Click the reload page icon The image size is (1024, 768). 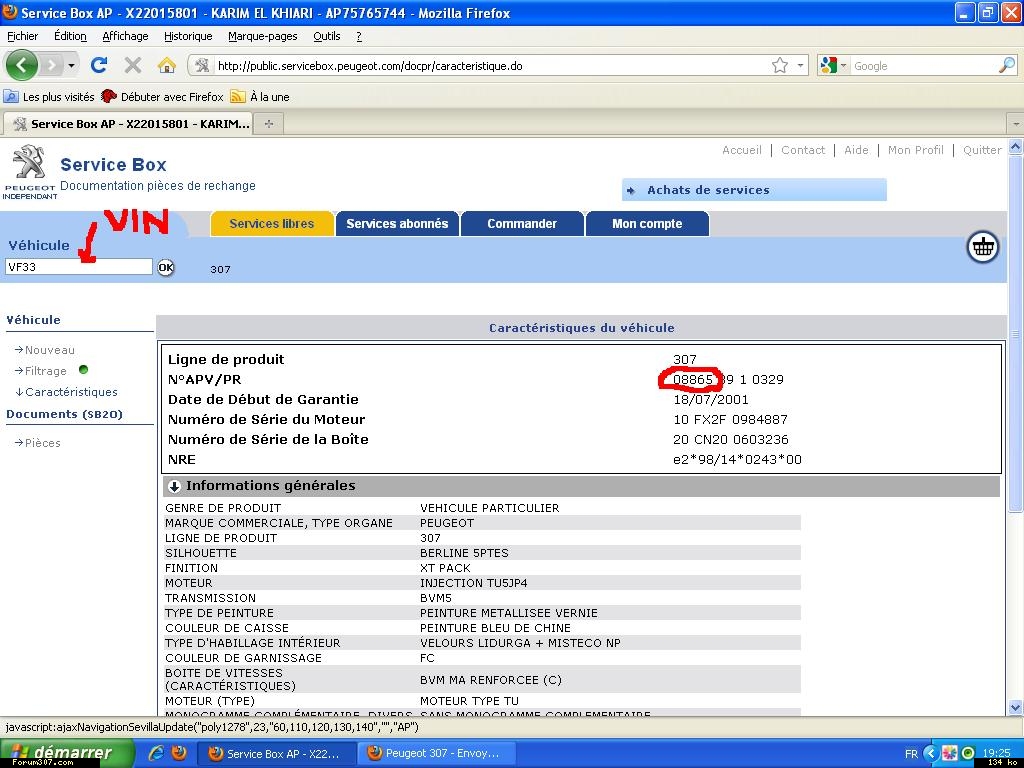point(99,65)
